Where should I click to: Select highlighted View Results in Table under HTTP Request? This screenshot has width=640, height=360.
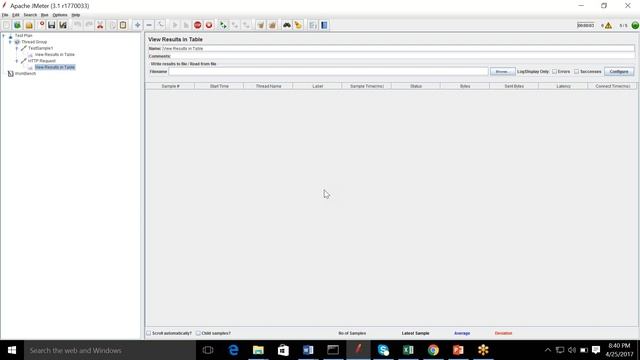coord(55,67)
